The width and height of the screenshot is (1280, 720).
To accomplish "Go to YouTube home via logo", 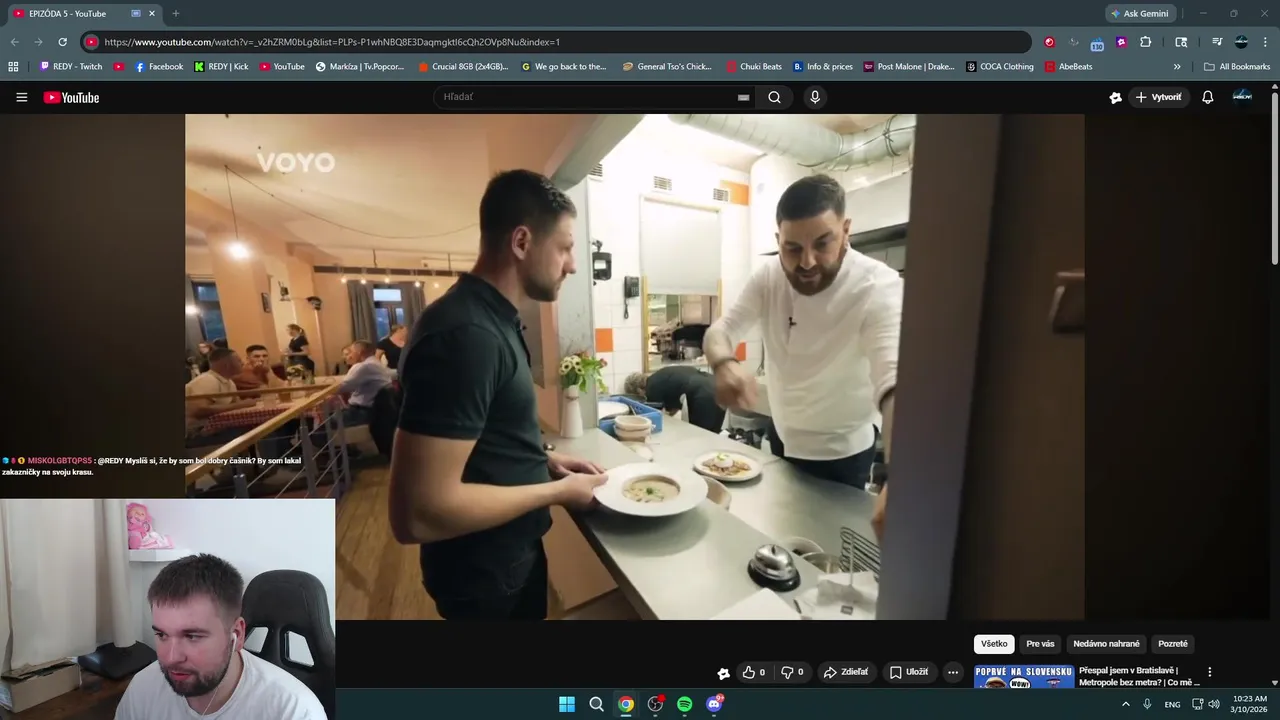I will [x=71, y=97].
